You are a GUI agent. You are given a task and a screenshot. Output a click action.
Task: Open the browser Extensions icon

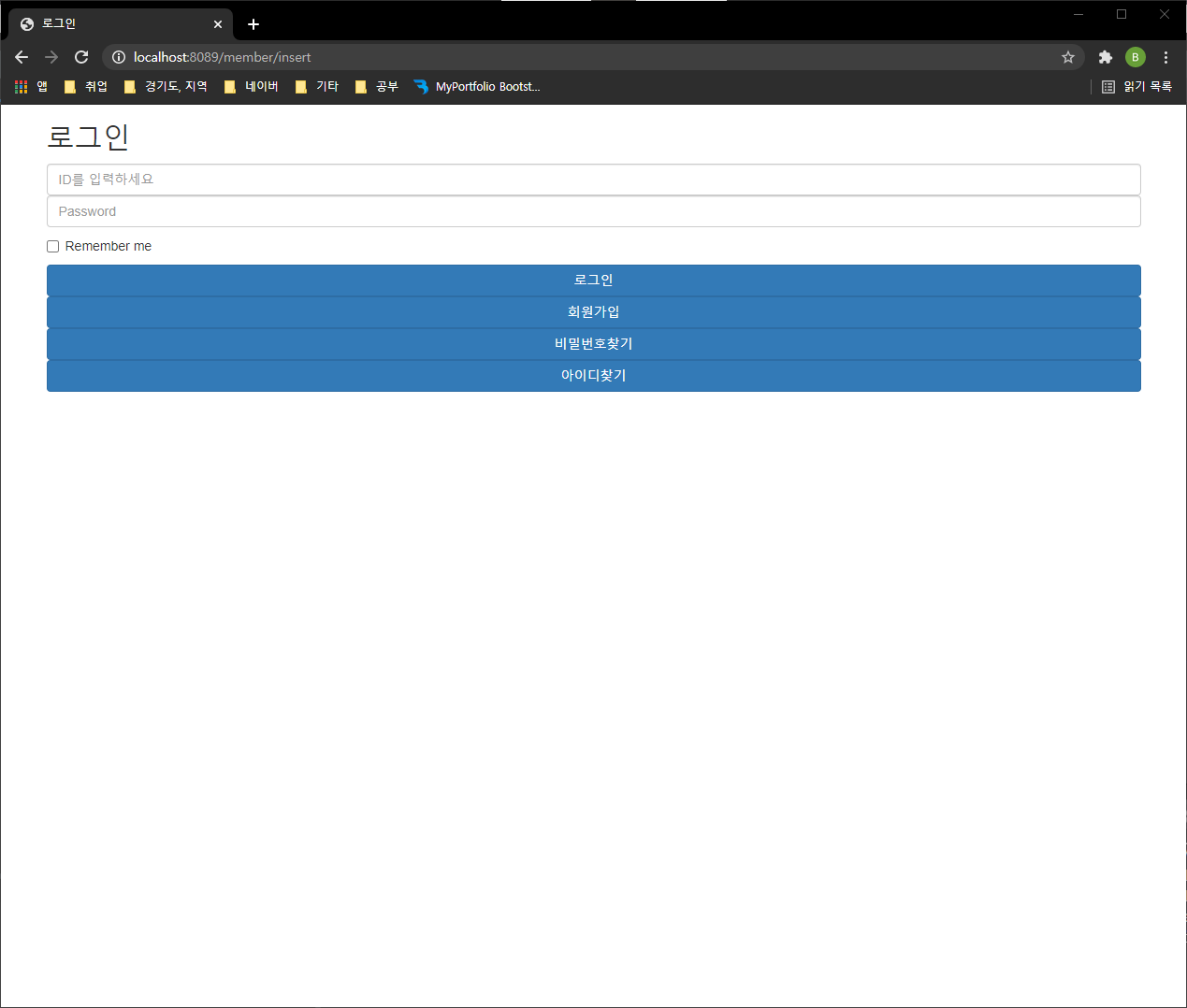coord(1104,57)
